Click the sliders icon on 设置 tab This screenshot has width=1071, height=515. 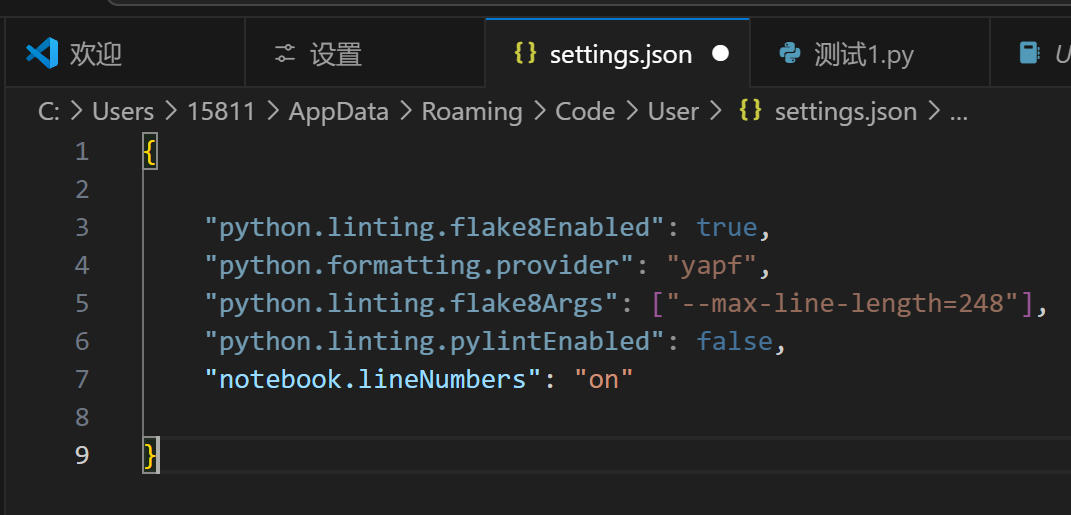tap(285, 53)
